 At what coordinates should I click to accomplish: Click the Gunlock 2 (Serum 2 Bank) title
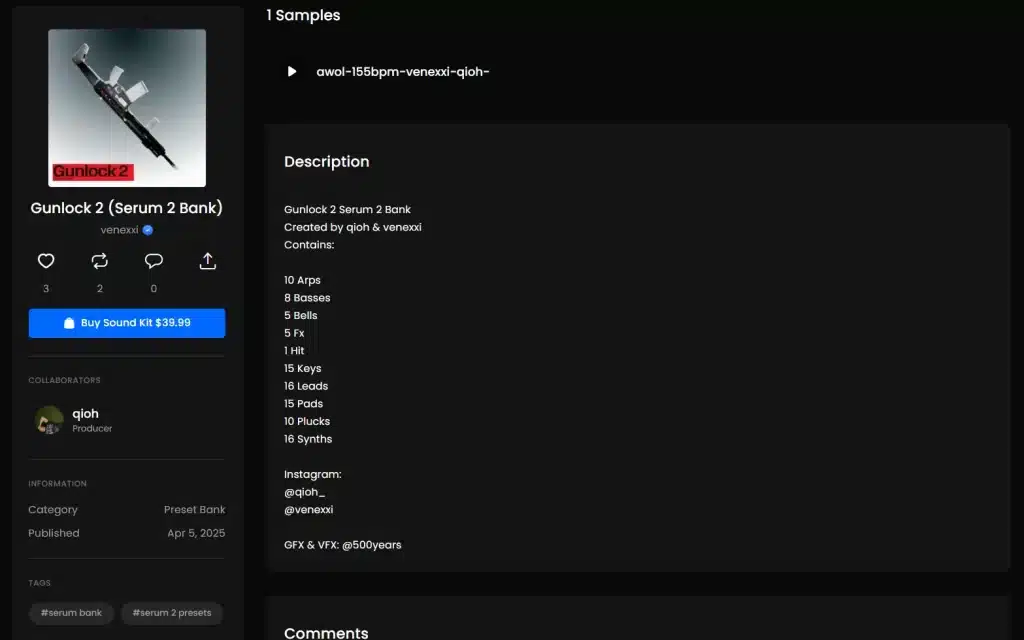pos(127,208)
